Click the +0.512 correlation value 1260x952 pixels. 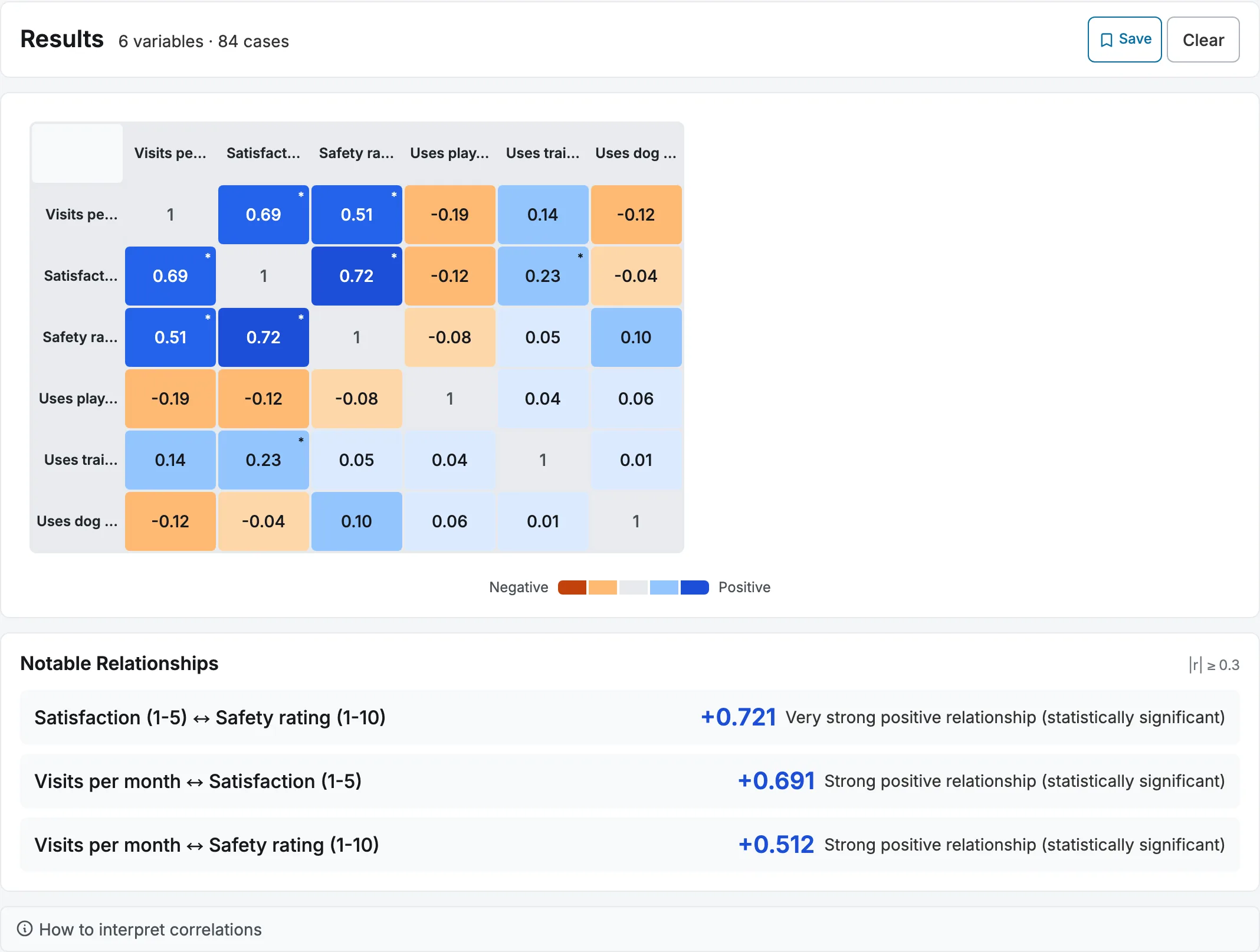776,845
